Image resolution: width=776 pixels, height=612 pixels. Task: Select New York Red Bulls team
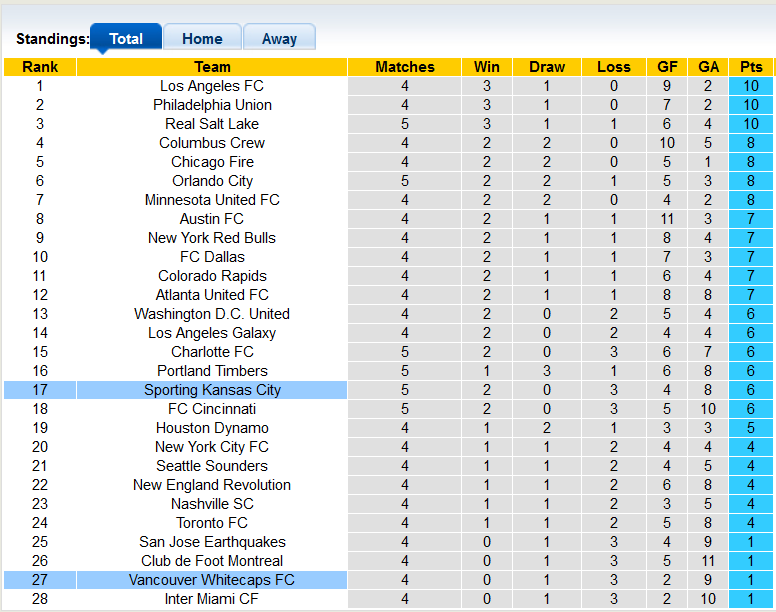point(212,238)
